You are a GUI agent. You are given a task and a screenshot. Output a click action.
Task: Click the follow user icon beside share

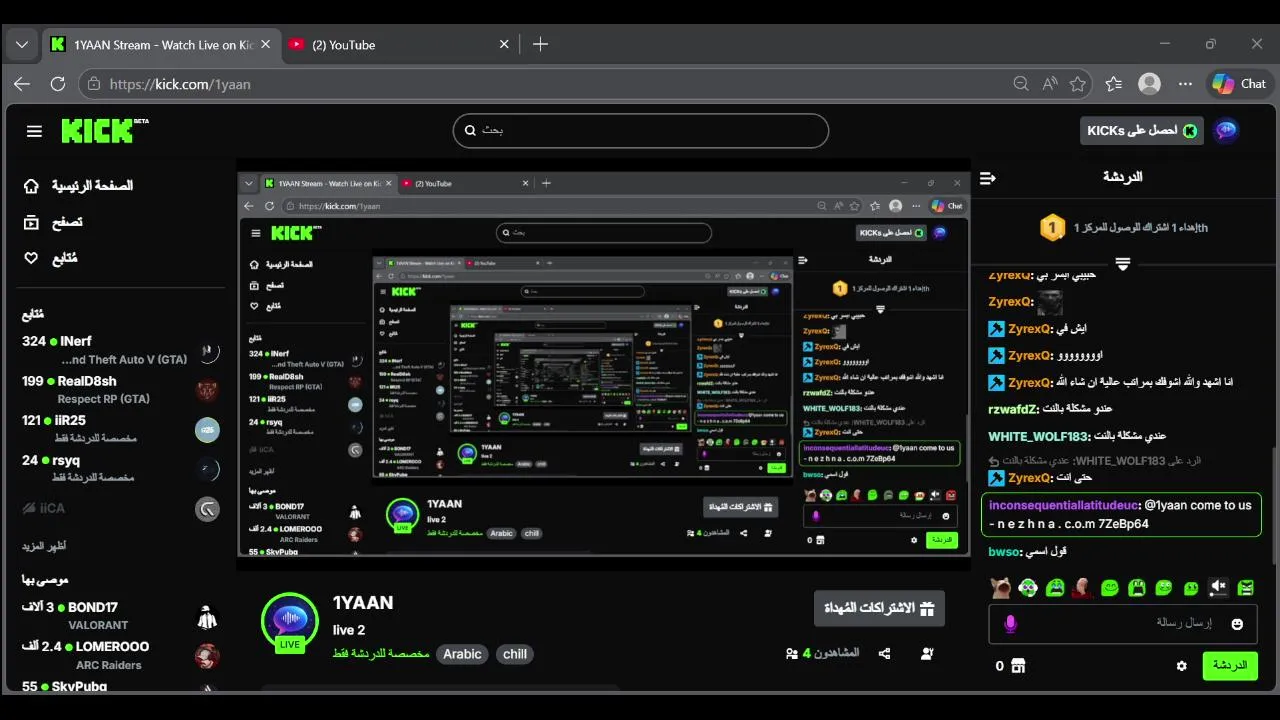[927, 654]
